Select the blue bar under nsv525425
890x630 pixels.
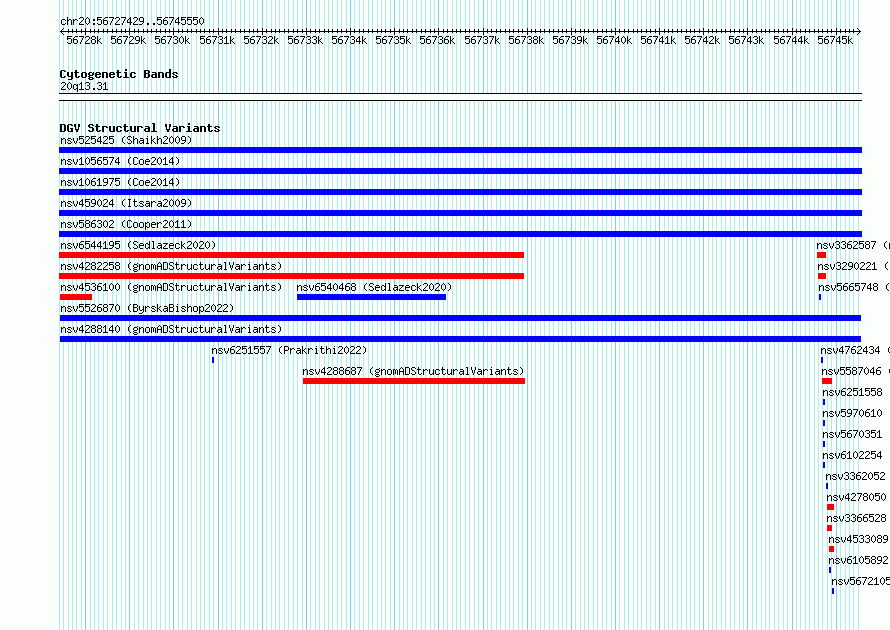[460, 150]
